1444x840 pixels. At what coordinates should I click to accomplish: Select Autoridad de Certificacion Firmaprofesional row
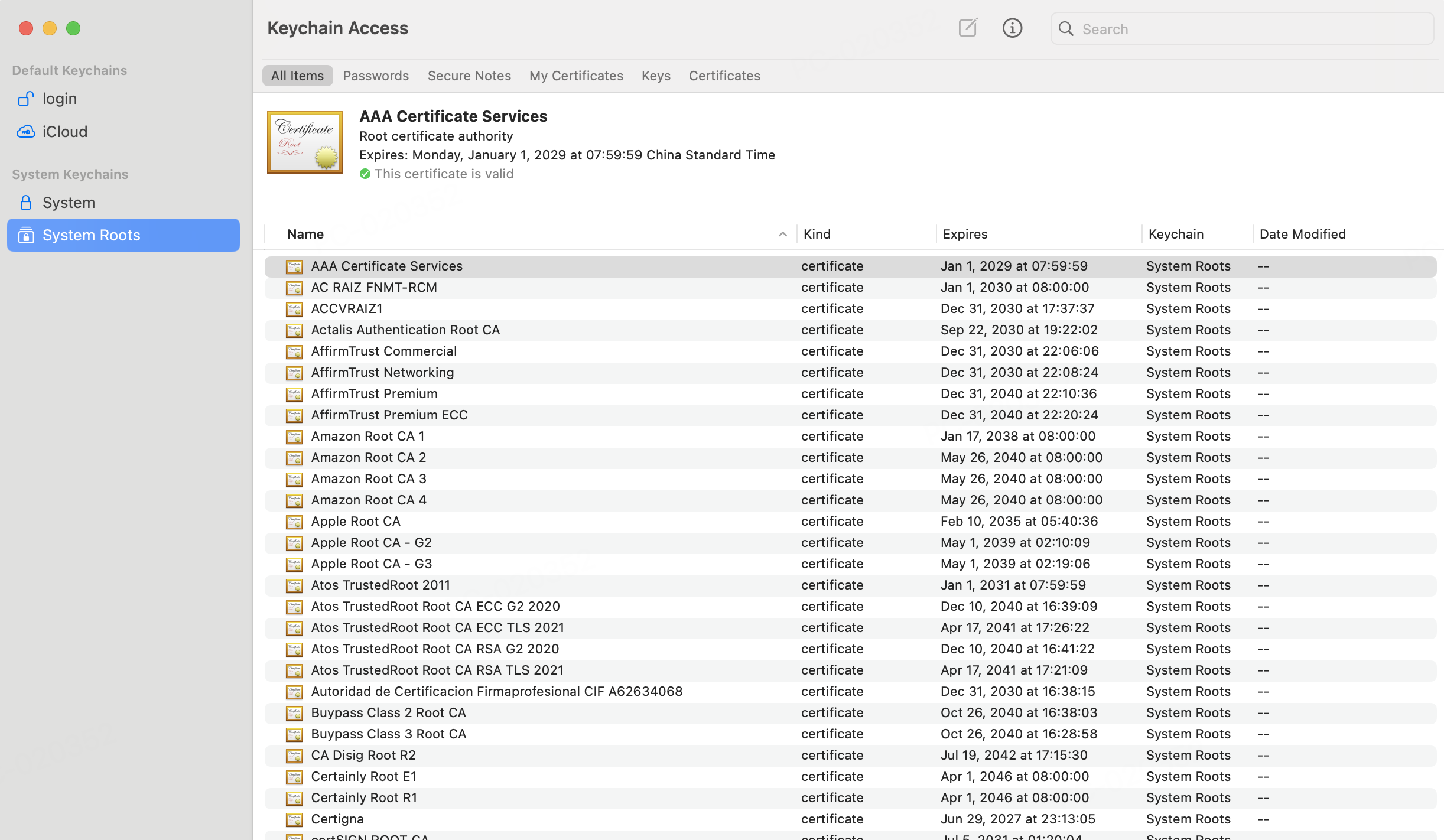click(851, 692)
